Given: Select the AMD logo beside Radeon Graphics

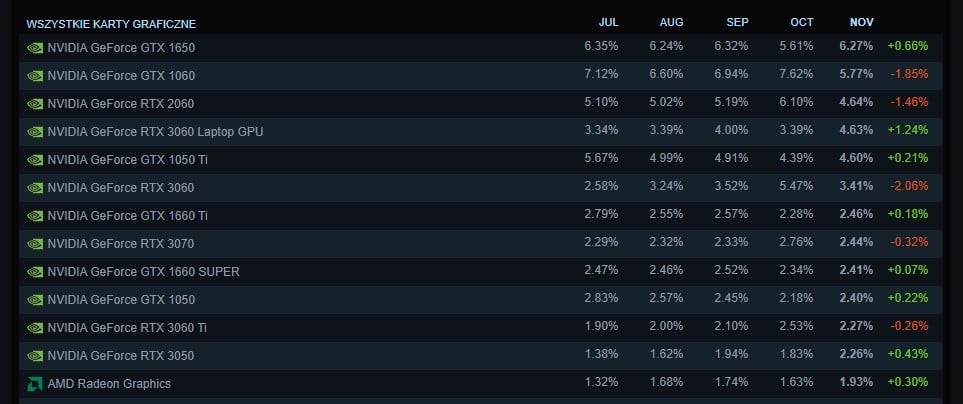Looking at the screenshot, I should [35, 384].
